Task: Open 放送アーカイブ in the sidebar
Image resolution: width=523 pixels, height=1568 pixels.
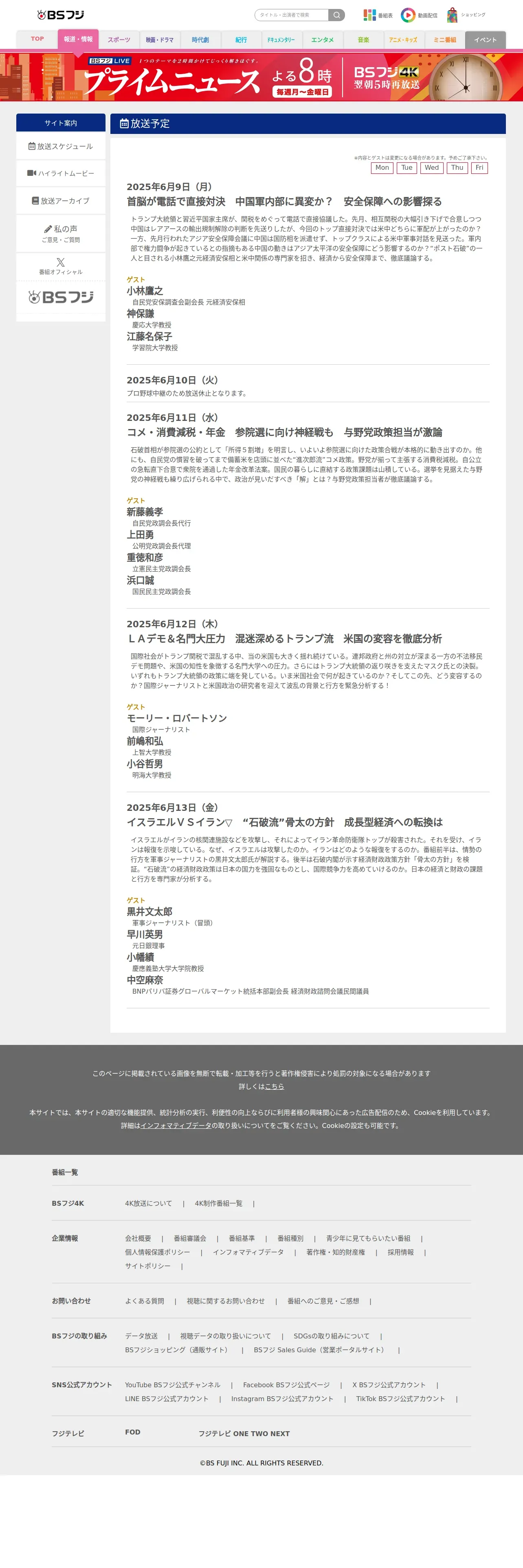Action: (60, 201)
